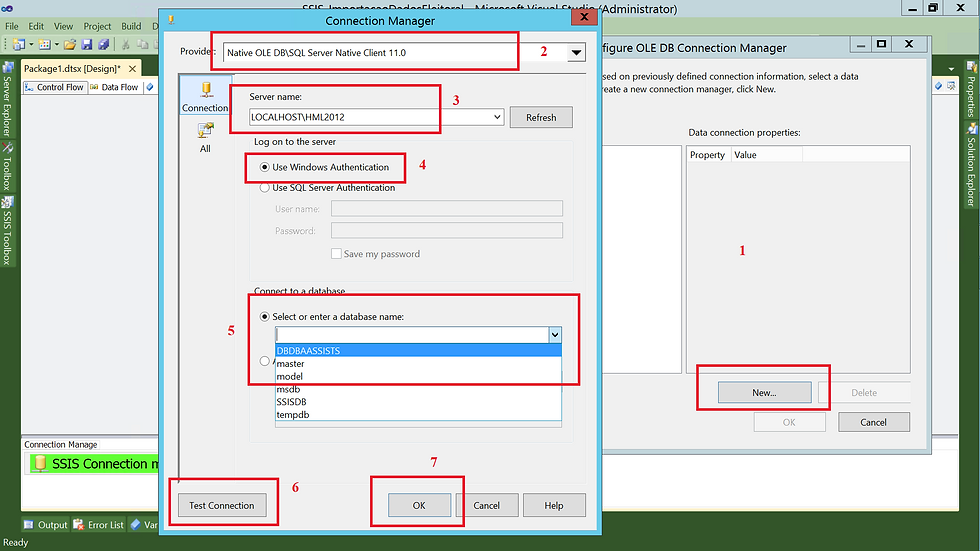Open the Solution Explorer side panel
The height and width of the screenshot is (551, 980).
[x=971, y=165]
